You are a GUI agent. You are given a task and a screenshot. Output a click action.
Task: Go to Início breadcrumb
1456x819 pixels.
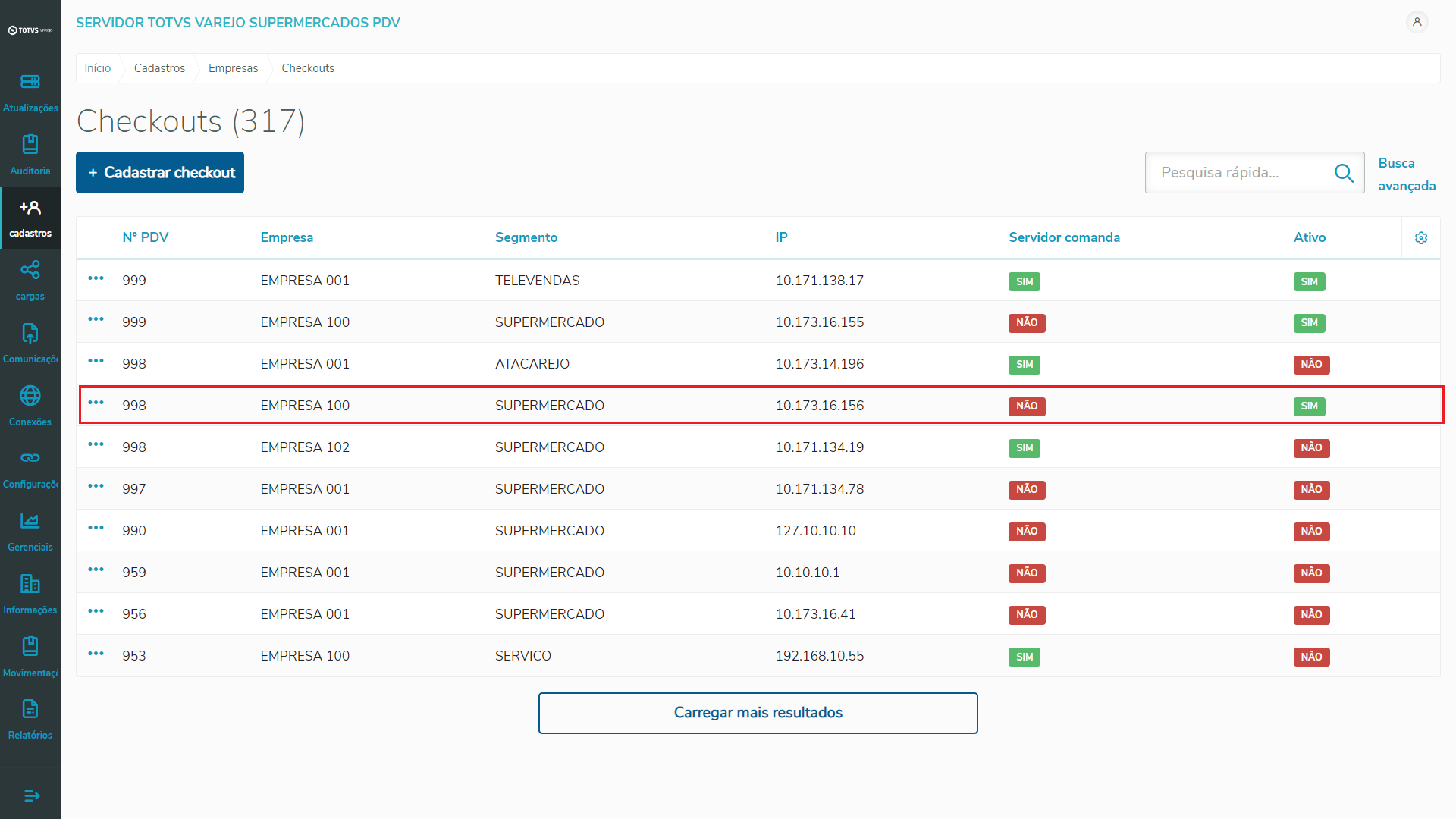click(x=97, y=68)
